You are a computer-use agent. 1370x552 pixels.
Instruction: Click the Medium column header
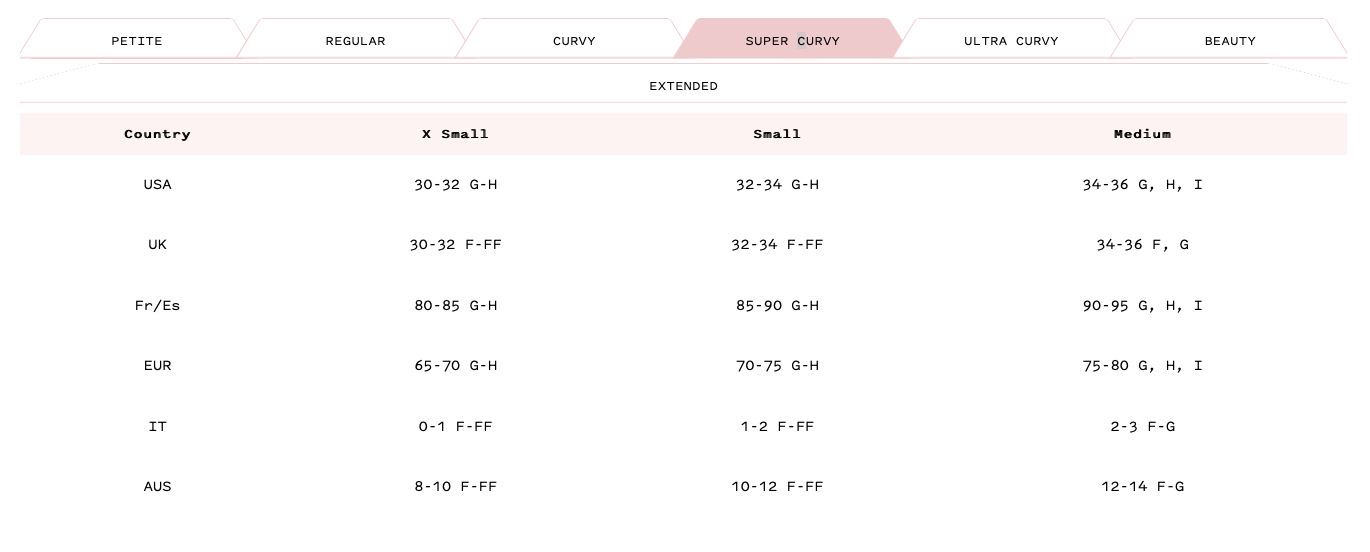click(x=1142, y=134)
